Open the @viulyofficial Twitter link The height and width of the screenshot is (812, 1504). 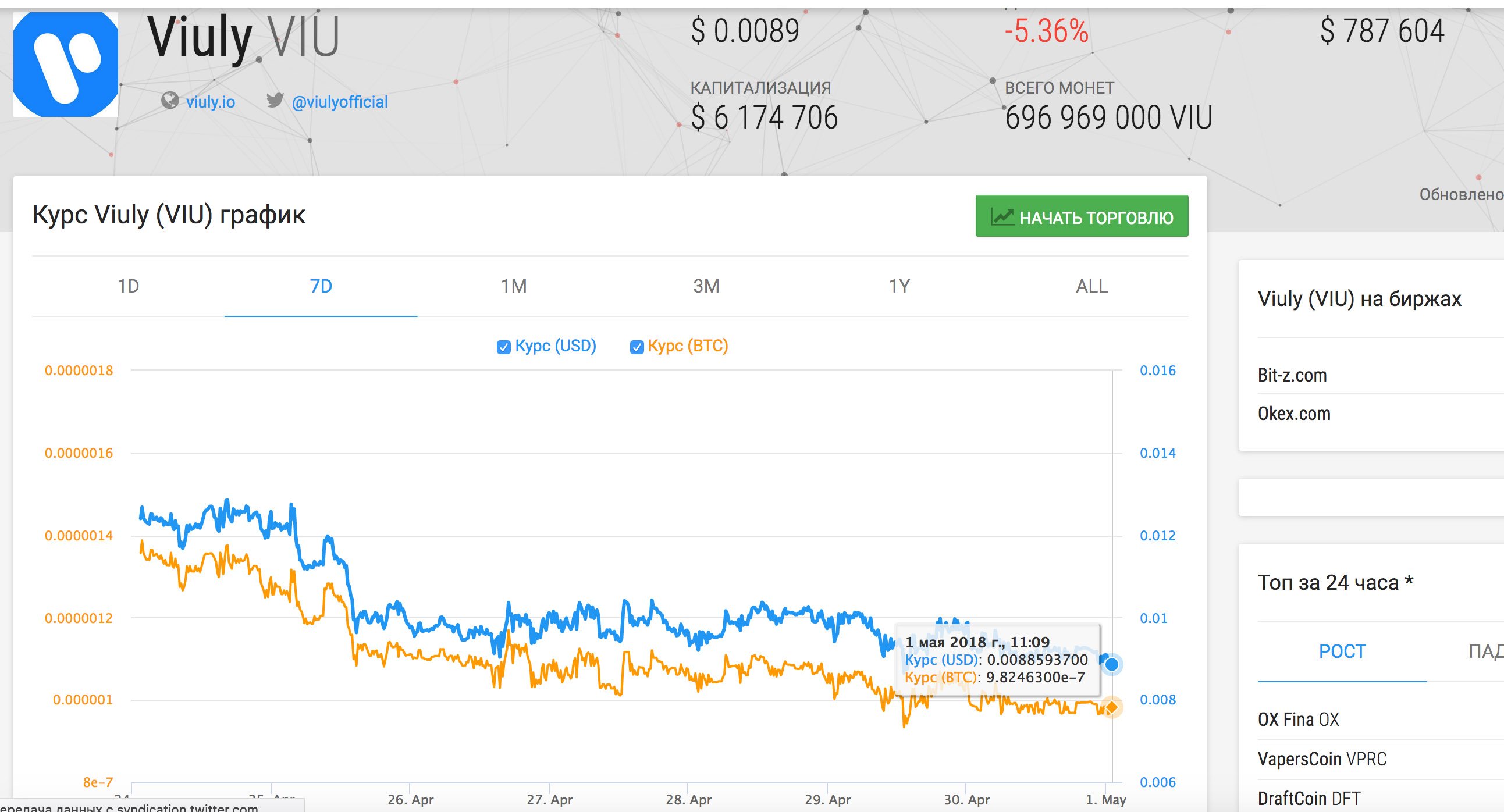[x=339, y=102]
